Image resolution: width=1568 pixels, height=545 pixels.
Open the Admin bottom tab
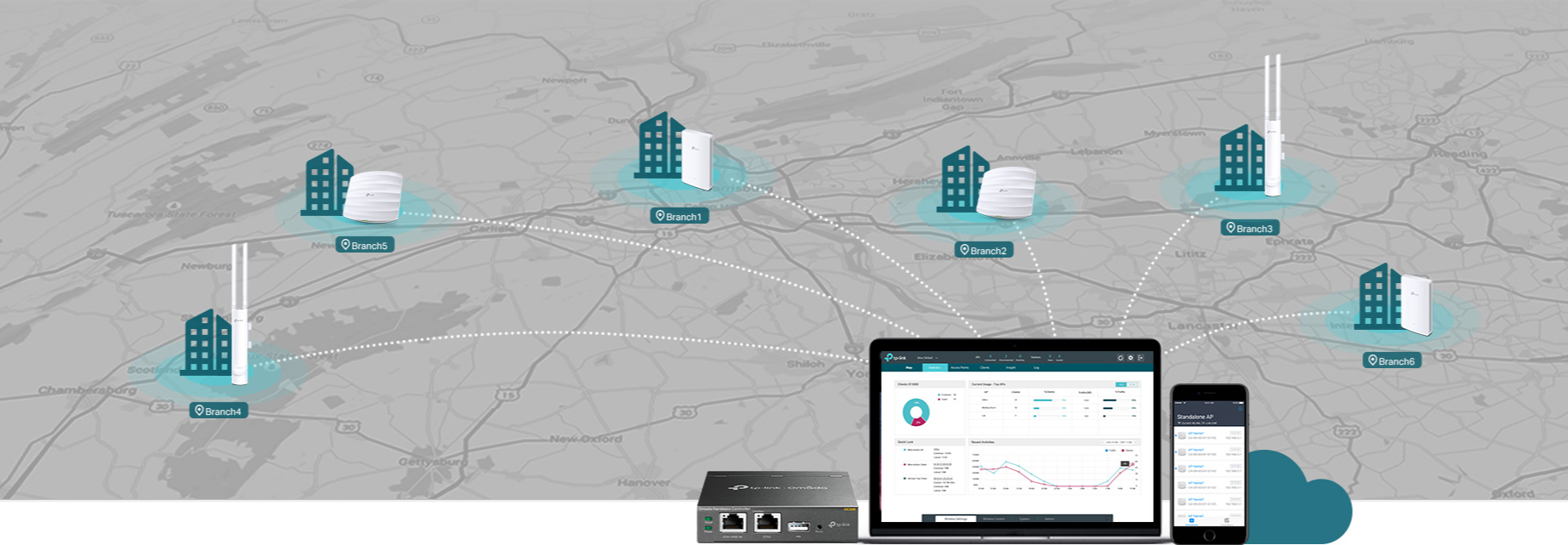[x=1049, y=519]
